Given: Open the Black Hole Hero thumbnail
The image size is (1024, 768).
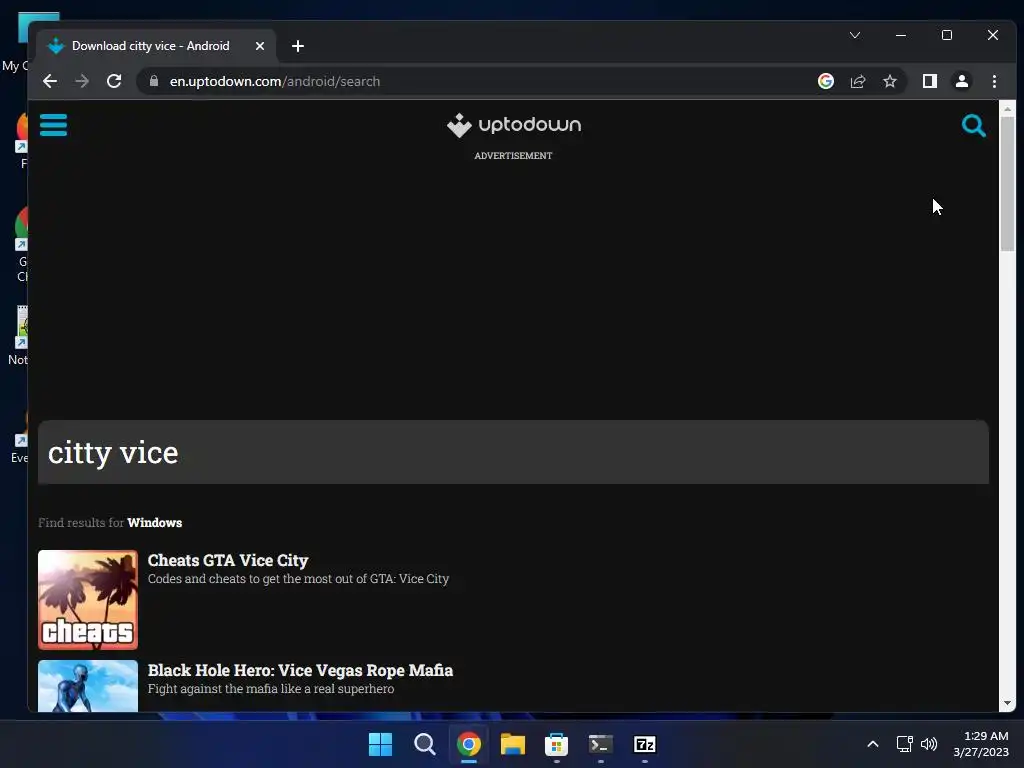Looking at the screenshot, I should pyautogui.click(x=88, y=686).
